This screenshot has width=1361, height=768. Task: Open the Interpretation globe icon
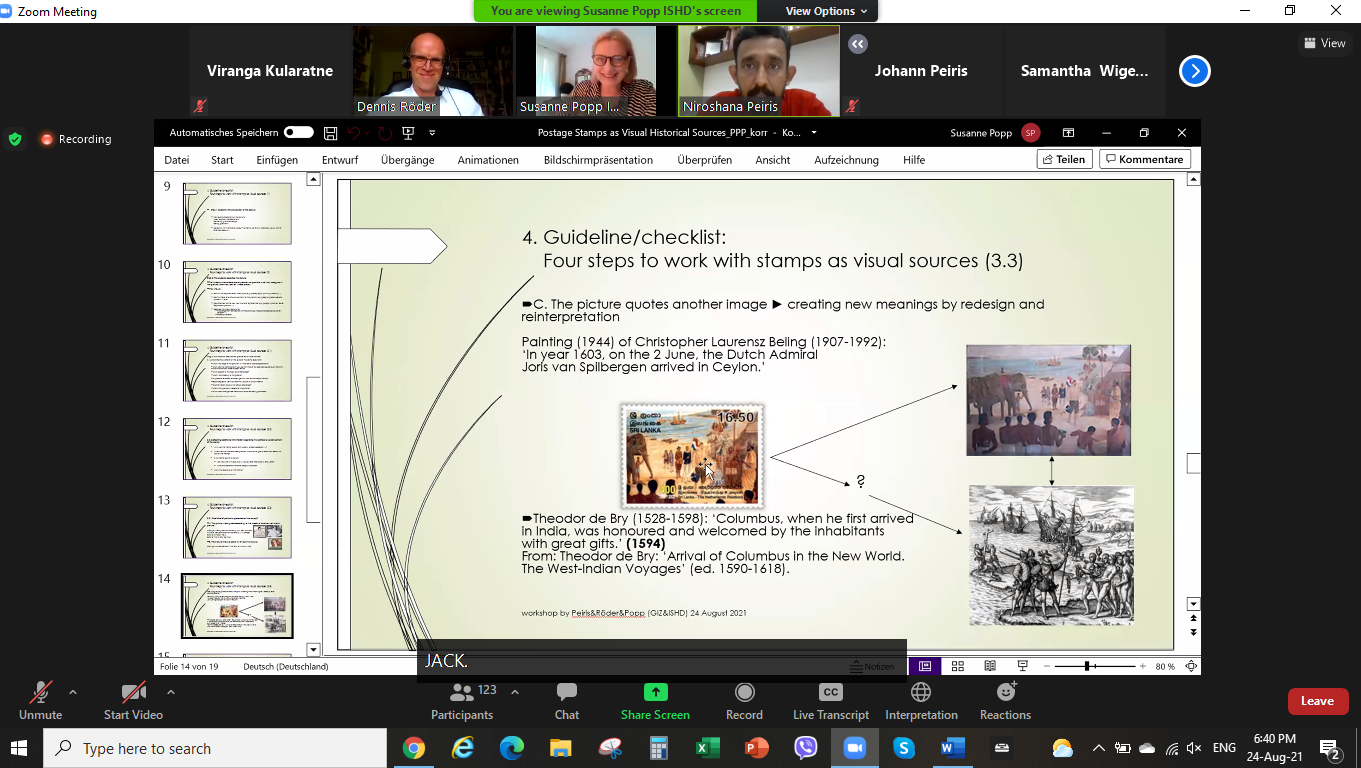pos(921,692)
